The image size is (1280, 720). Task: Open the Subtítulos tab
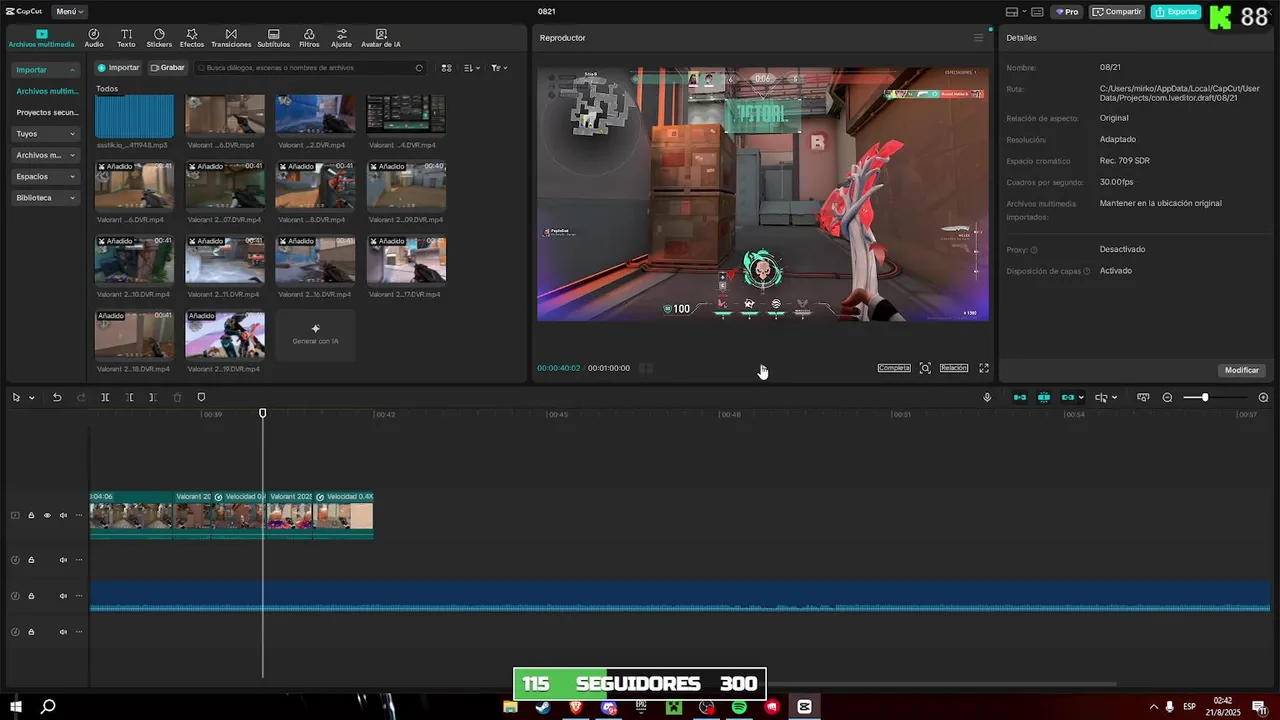point(274,38)
